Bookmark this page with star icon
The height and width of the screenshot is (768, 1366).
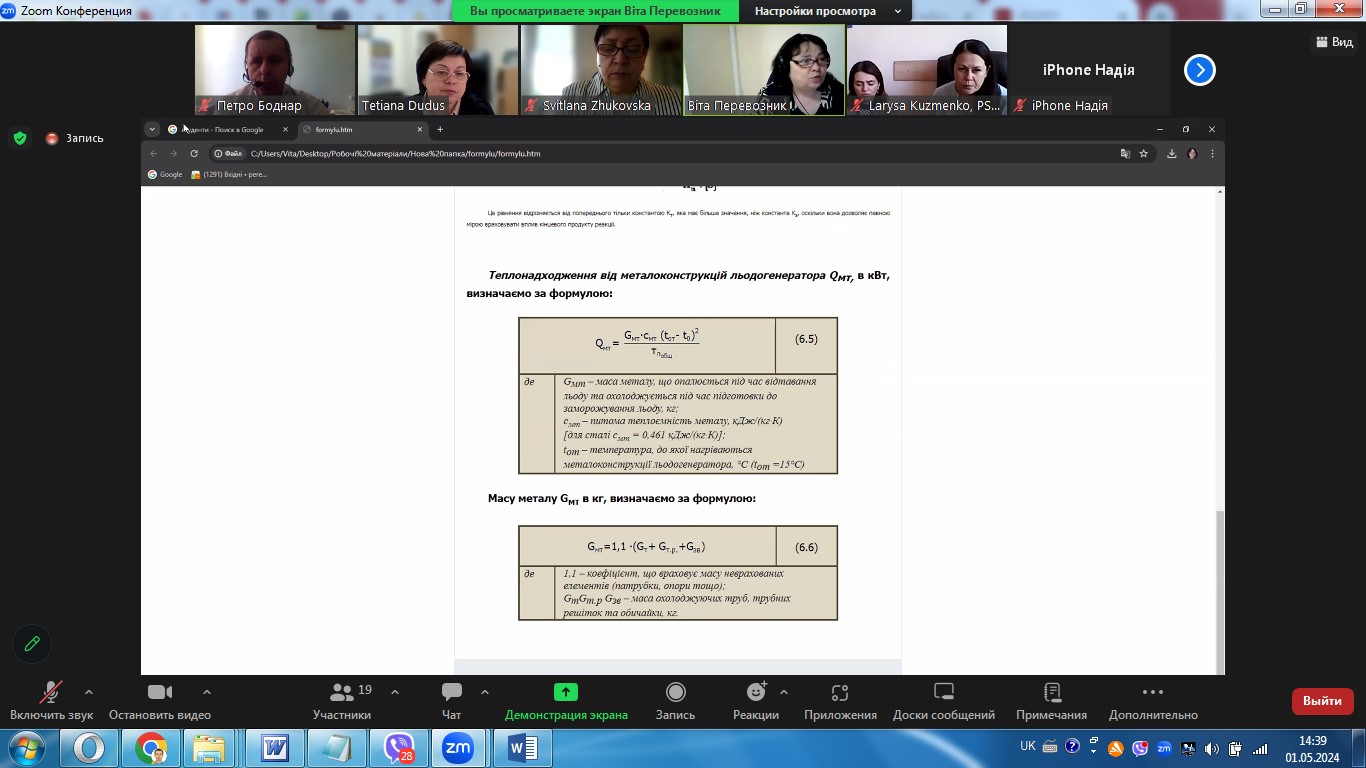click(x=1143, y=154)
